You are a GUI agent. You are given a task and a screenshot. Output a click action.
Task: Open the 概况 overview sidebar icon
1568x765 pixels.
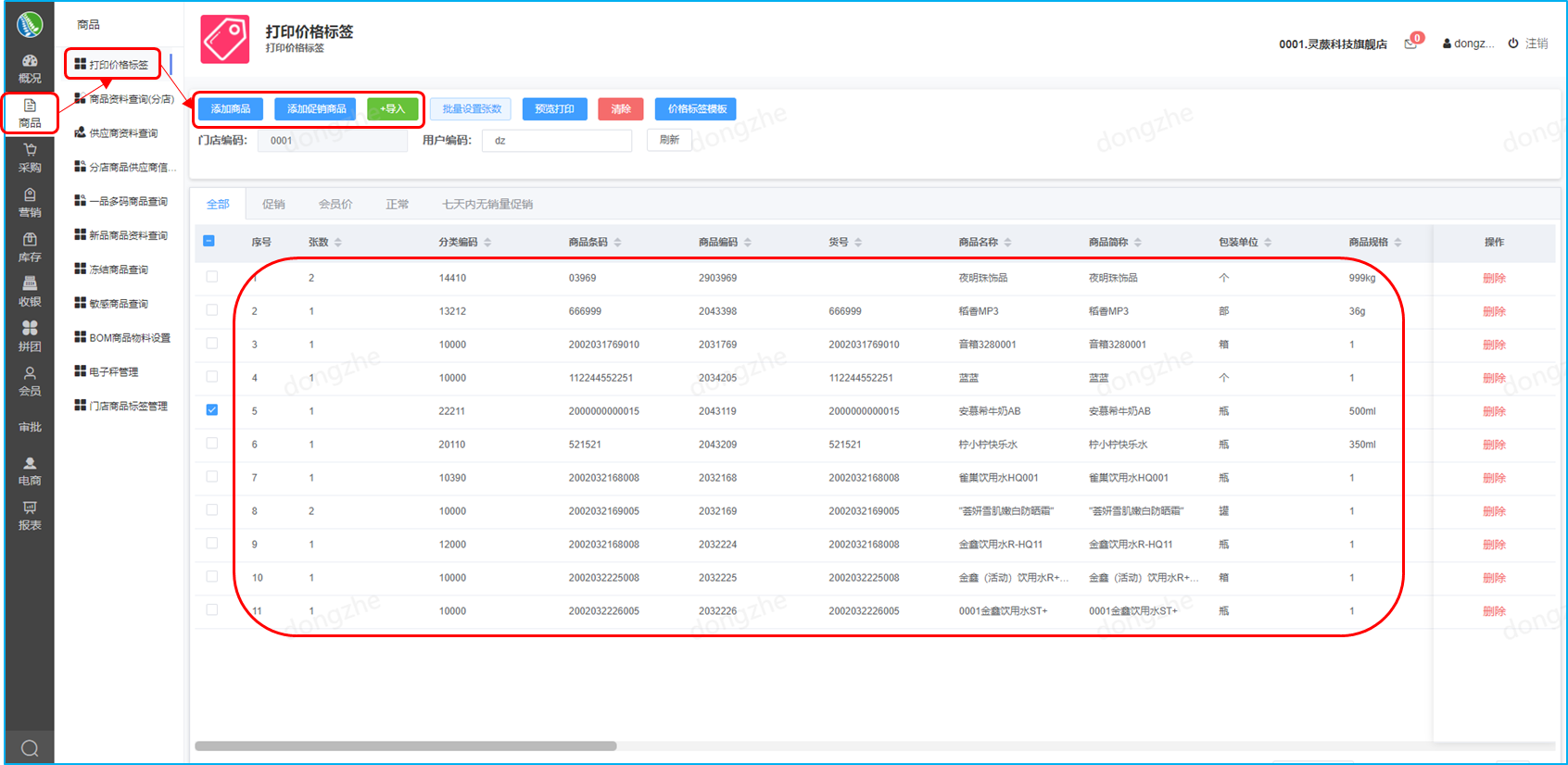pos(30,69)
